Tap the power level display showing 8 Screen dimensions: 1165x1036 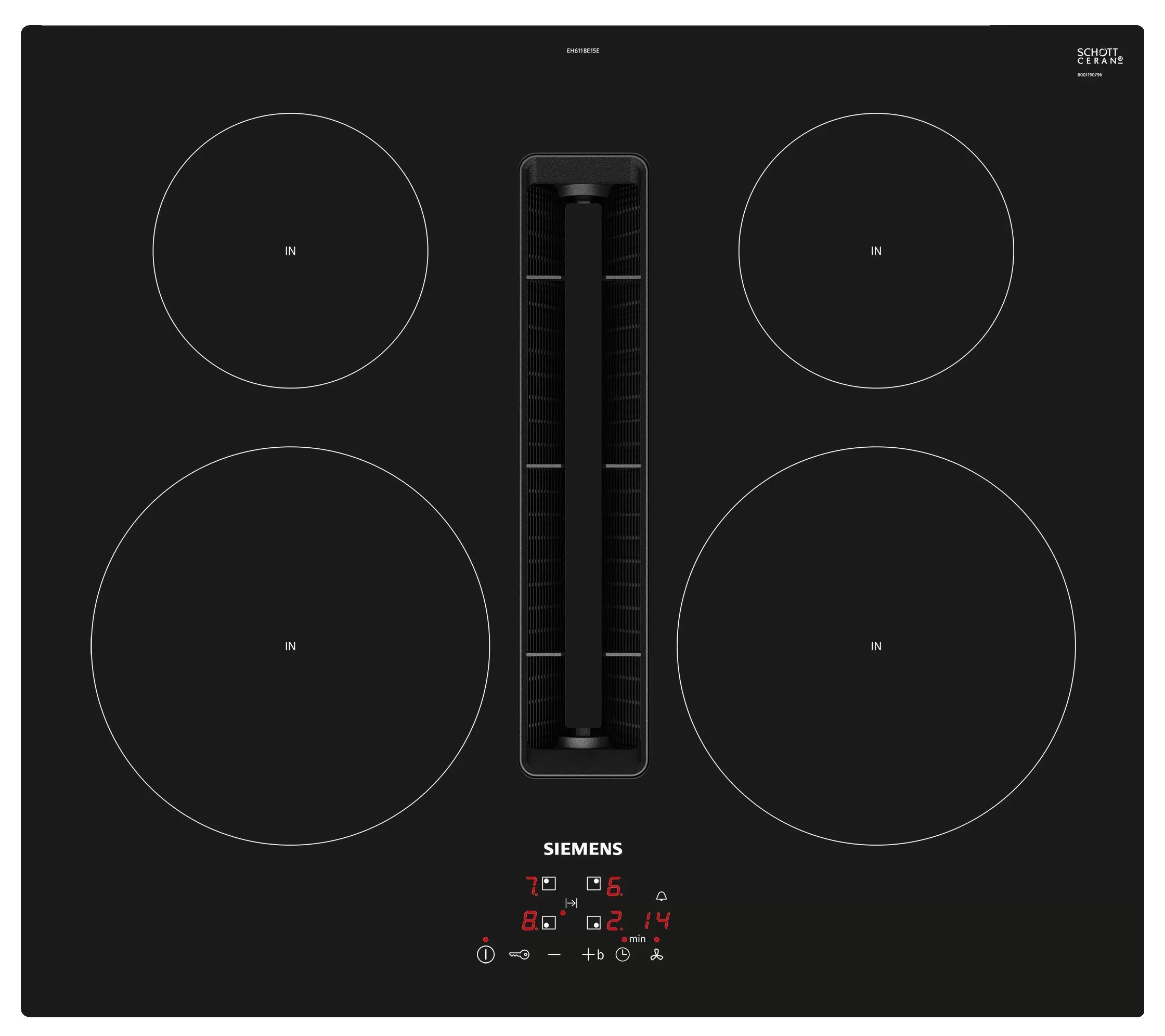(x=529, y=922)
